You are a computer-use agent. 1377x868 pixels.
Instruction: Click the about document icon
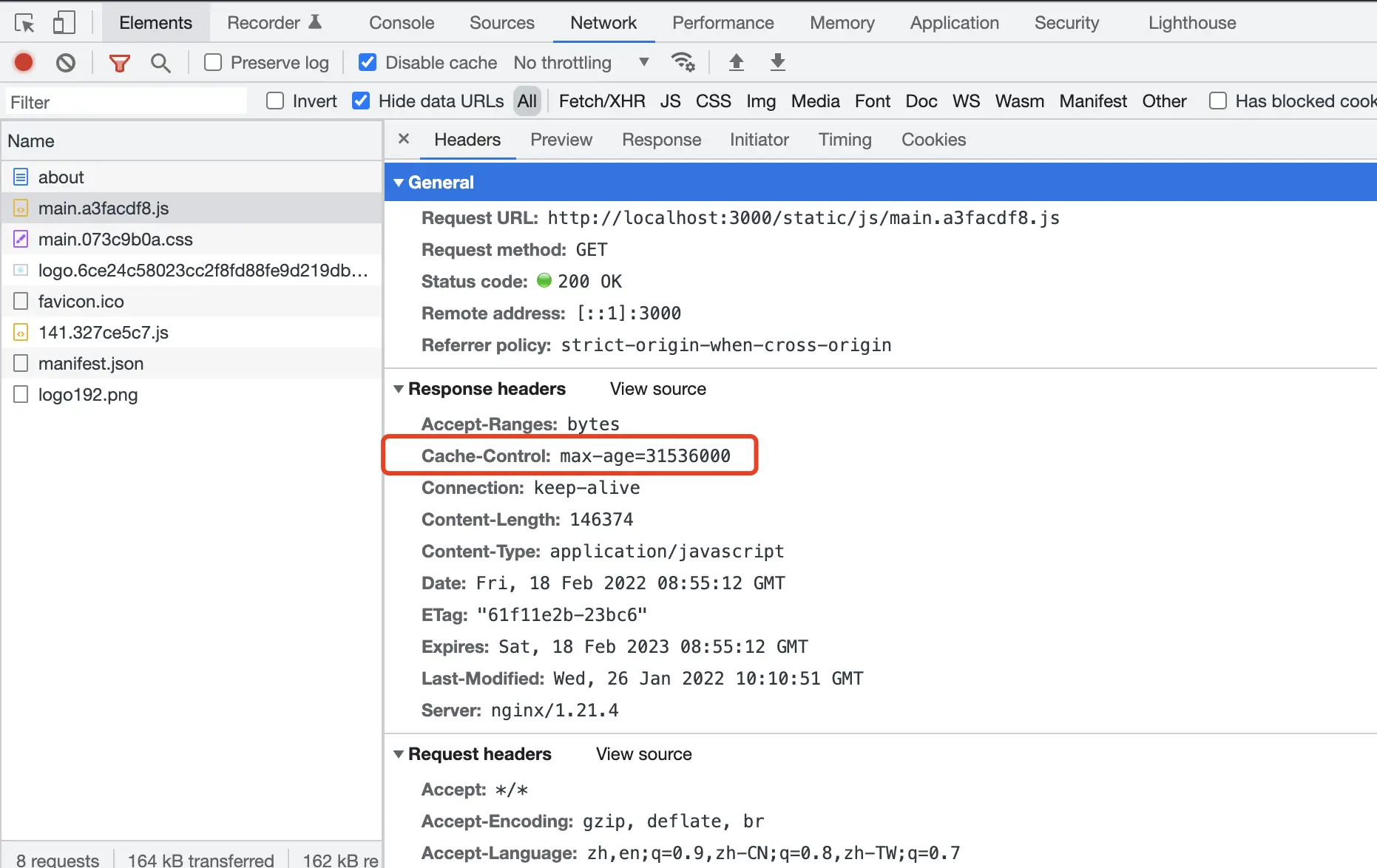21,177
